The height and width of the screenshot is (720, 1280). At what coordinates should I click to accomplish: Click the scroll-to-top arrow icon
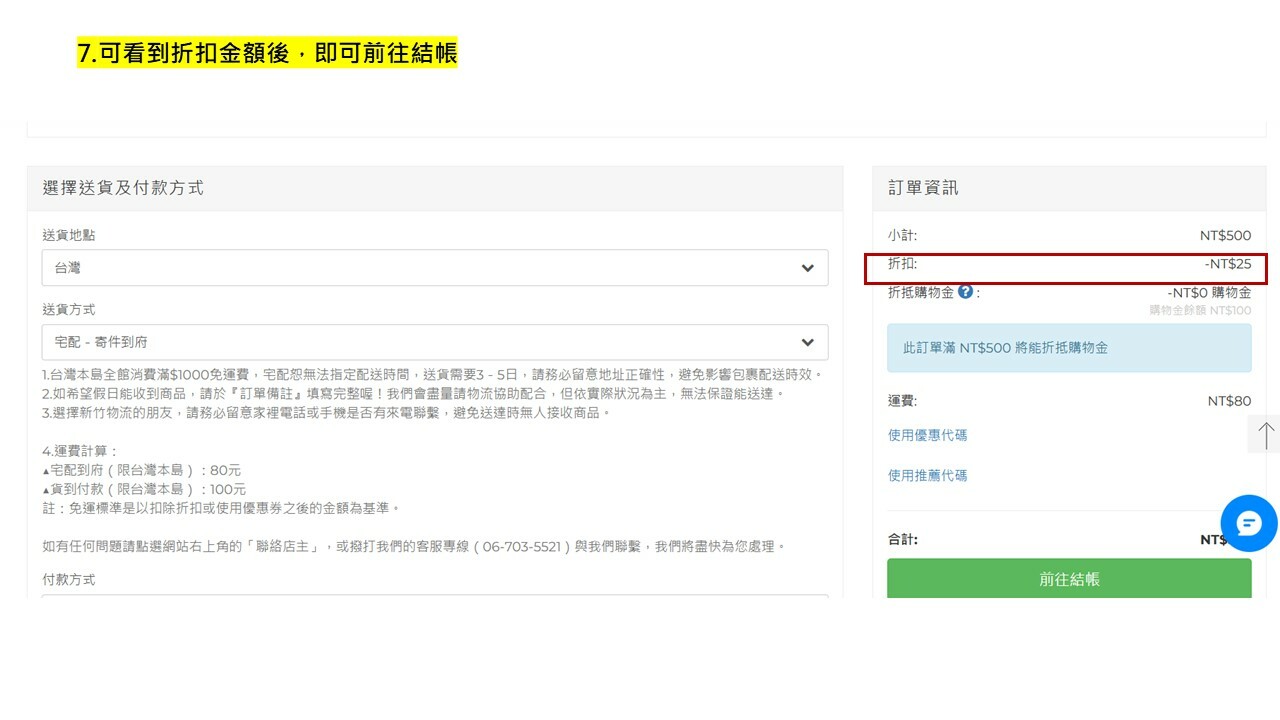point(1265,435)
